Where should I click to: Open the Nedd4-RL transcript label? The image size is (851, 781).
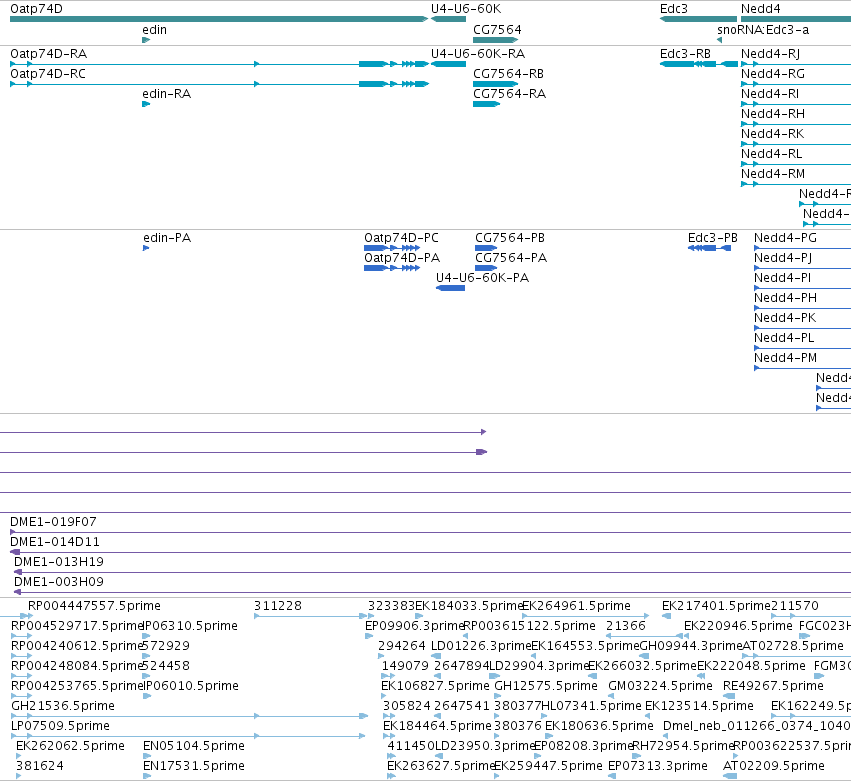(771, 154)
